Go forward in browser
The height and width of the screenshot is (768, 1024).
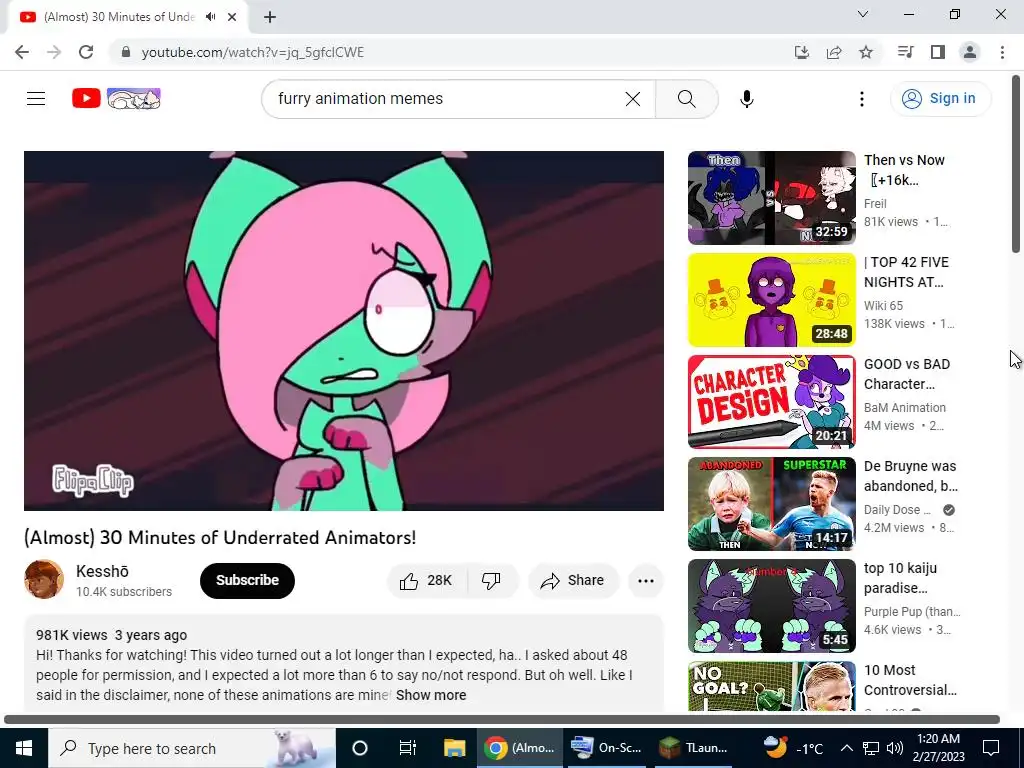54,52
